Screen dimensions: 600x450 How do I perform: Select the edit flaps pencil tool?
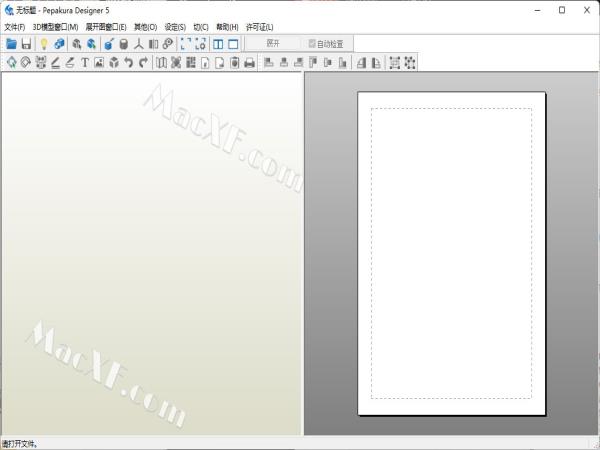55,62
